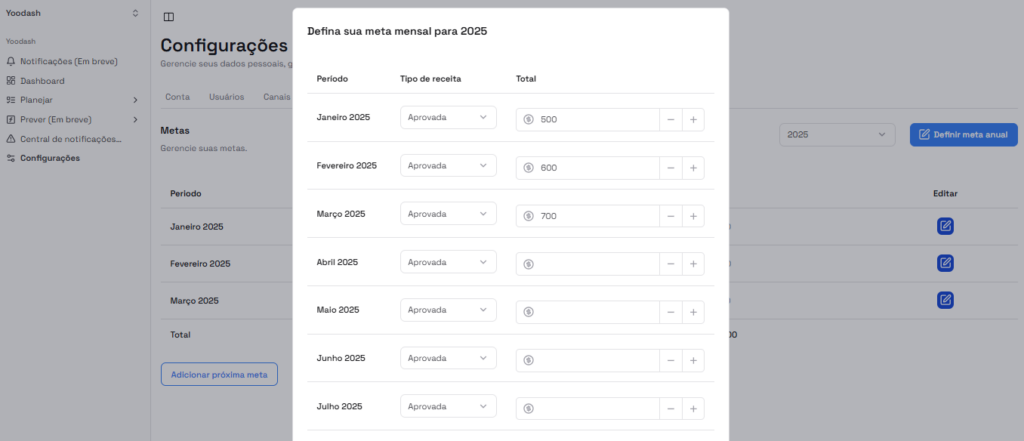This screenshot has height=441, width=1024.
Task: Click edit icon for Janeiro 2025 row
Action: (x=945, y=226)
